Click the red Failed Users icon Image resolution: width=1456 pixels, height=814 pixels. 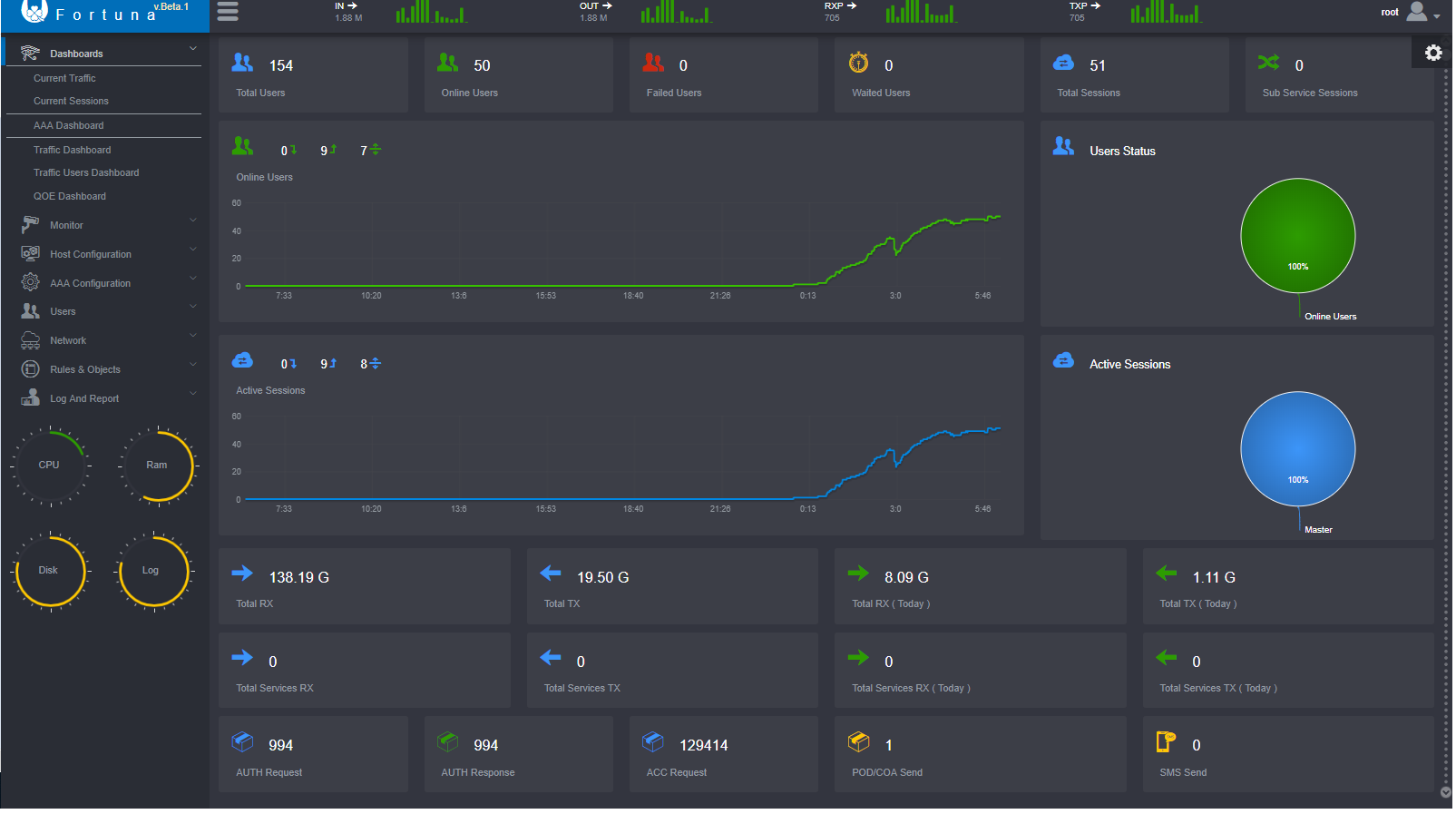tap(653, 63)
